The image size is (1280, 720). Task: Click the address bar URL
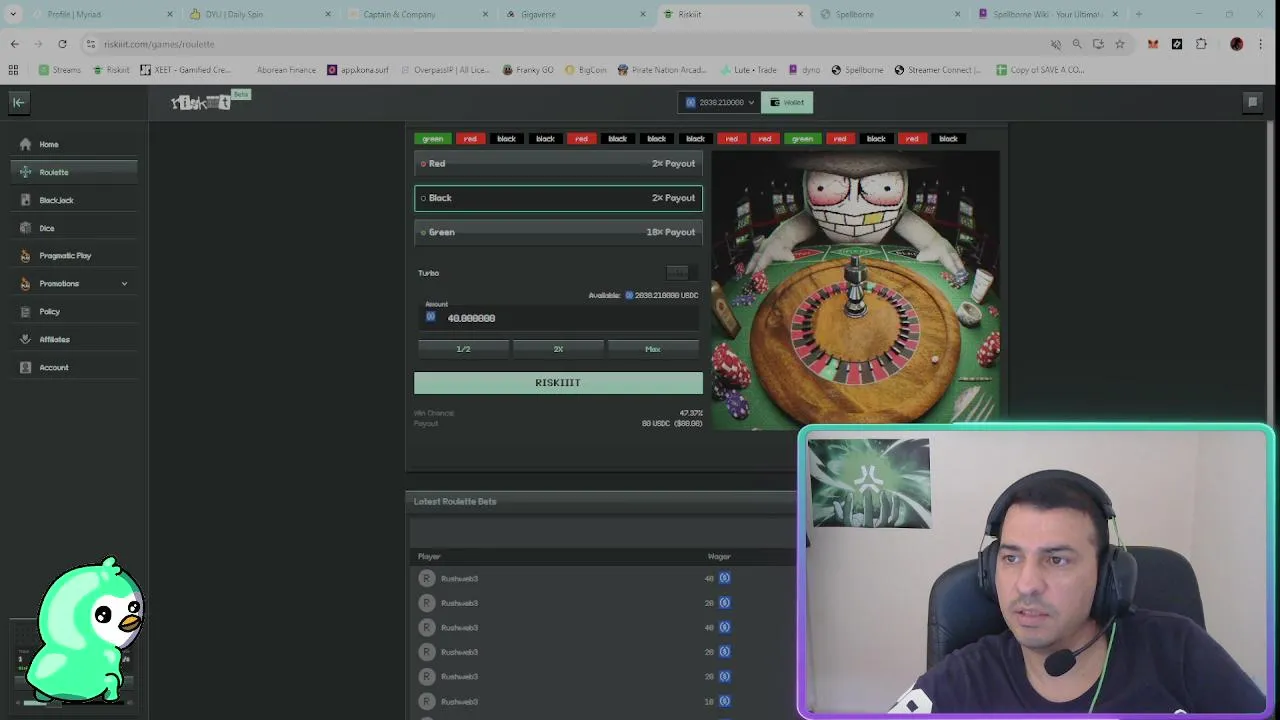[x=159, y=44]
